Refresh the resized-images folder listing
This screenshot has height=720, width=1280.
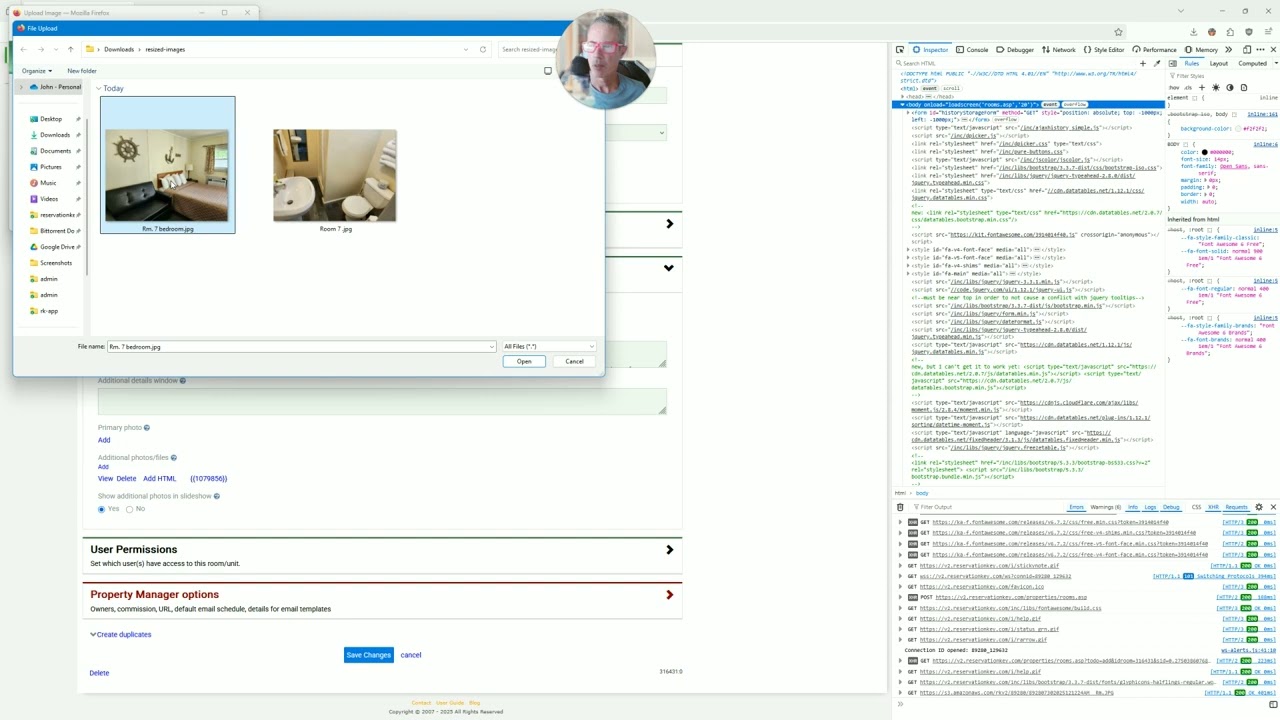pyautogui.click(x=483, y=49)
